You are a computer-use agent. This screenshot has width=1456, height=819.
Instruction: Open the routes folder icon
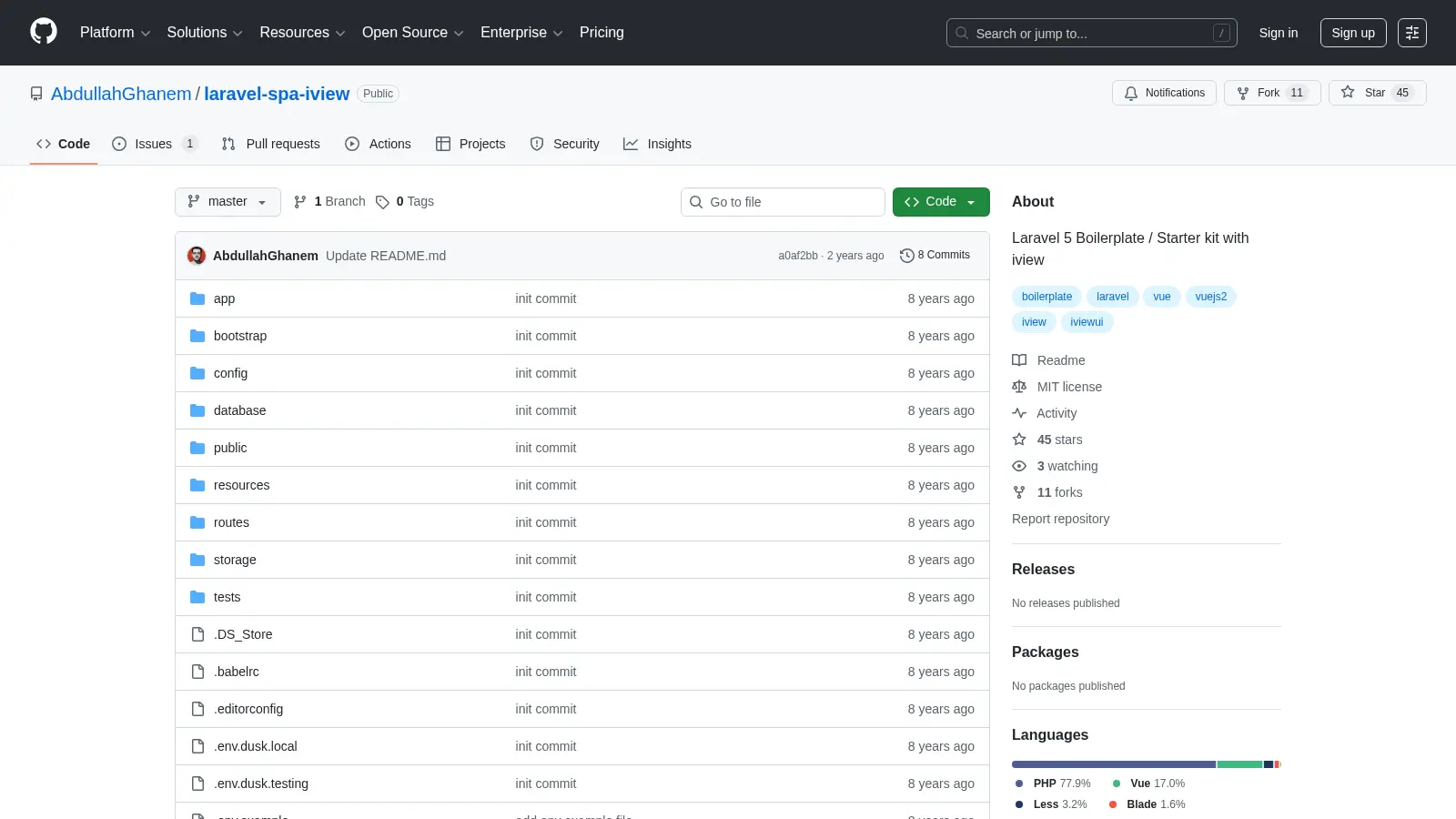click(197, 522)
